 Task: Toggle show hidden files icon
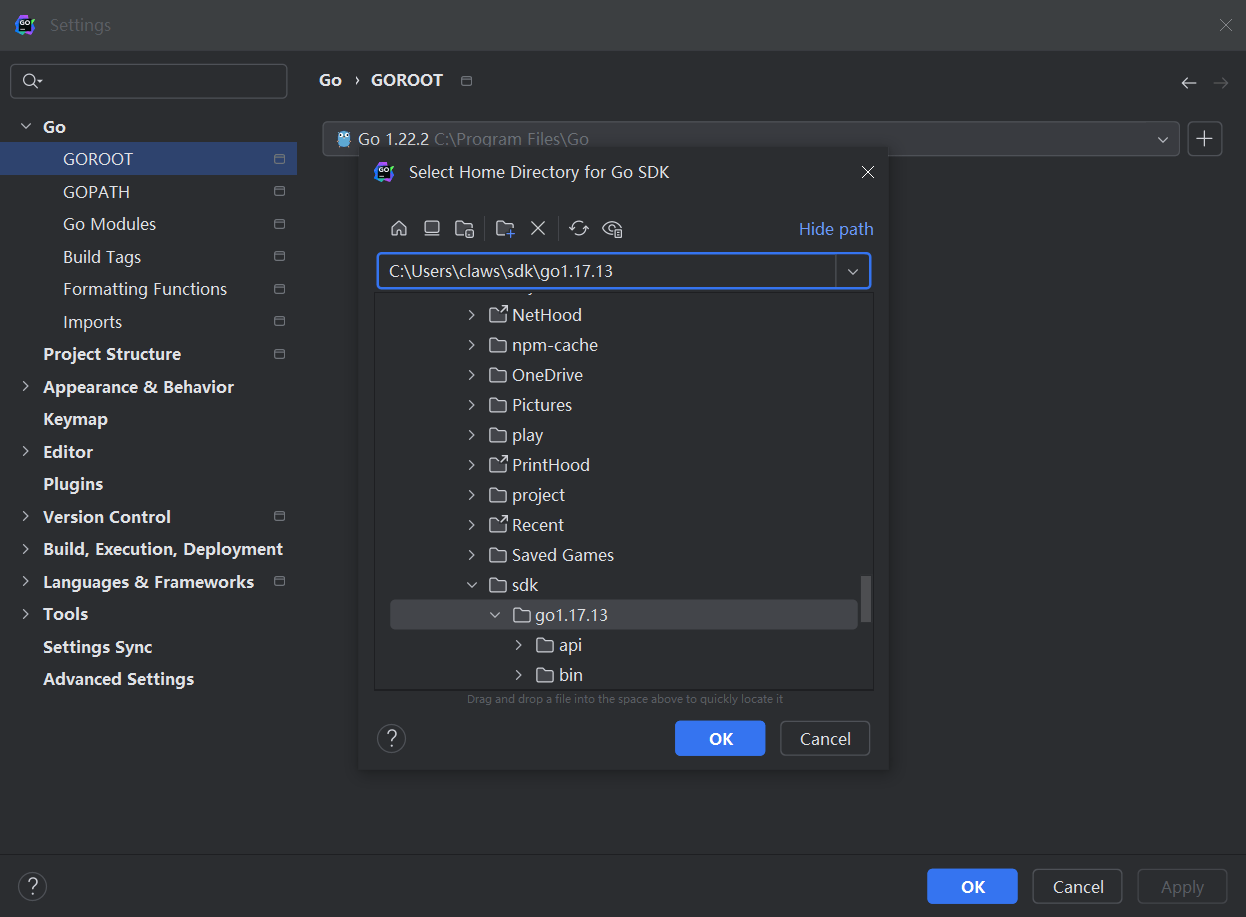[x=613, y=228]
